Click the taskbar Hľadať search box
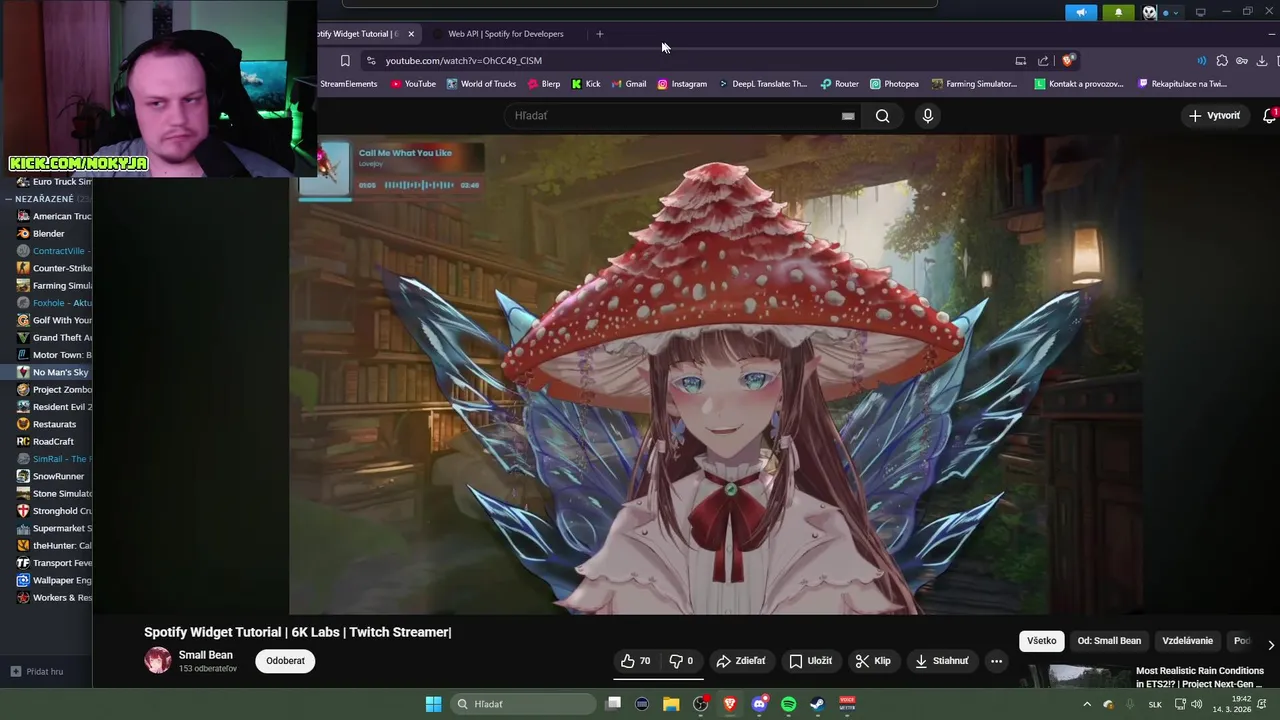1280x720 pixels. coord(524,704)
